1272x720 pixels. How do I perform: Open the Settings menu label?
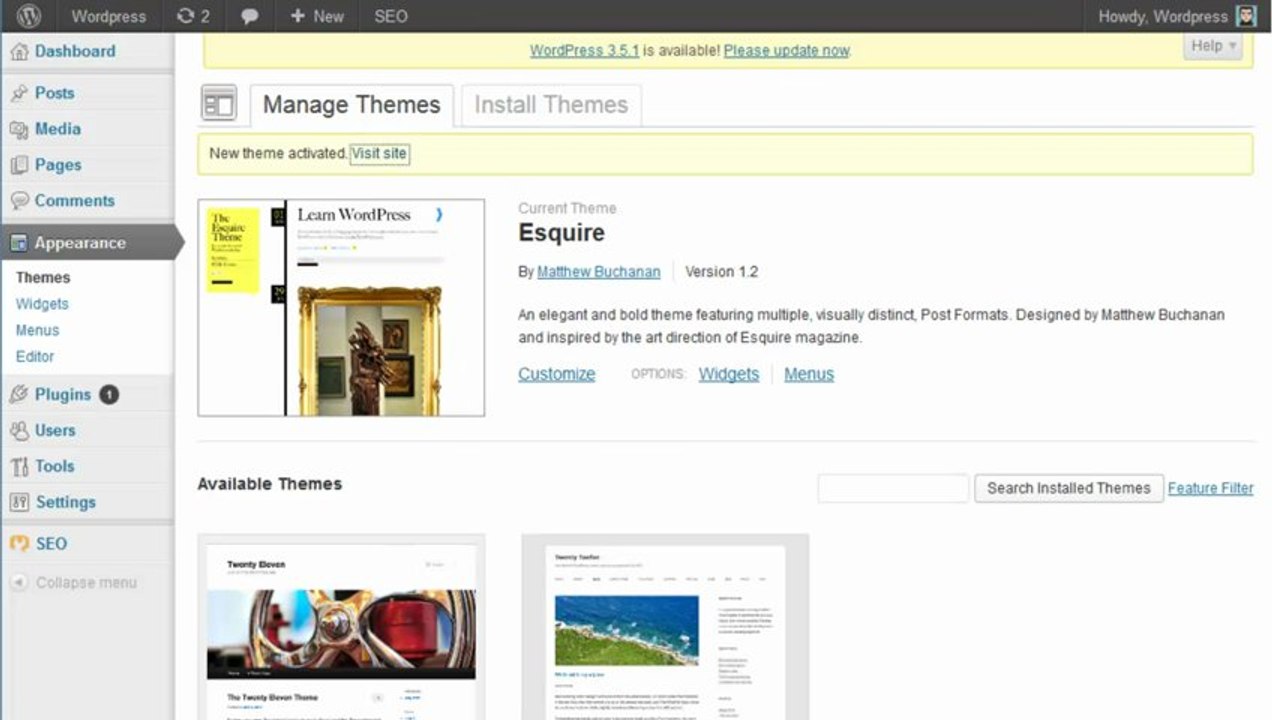coord(66,502)
